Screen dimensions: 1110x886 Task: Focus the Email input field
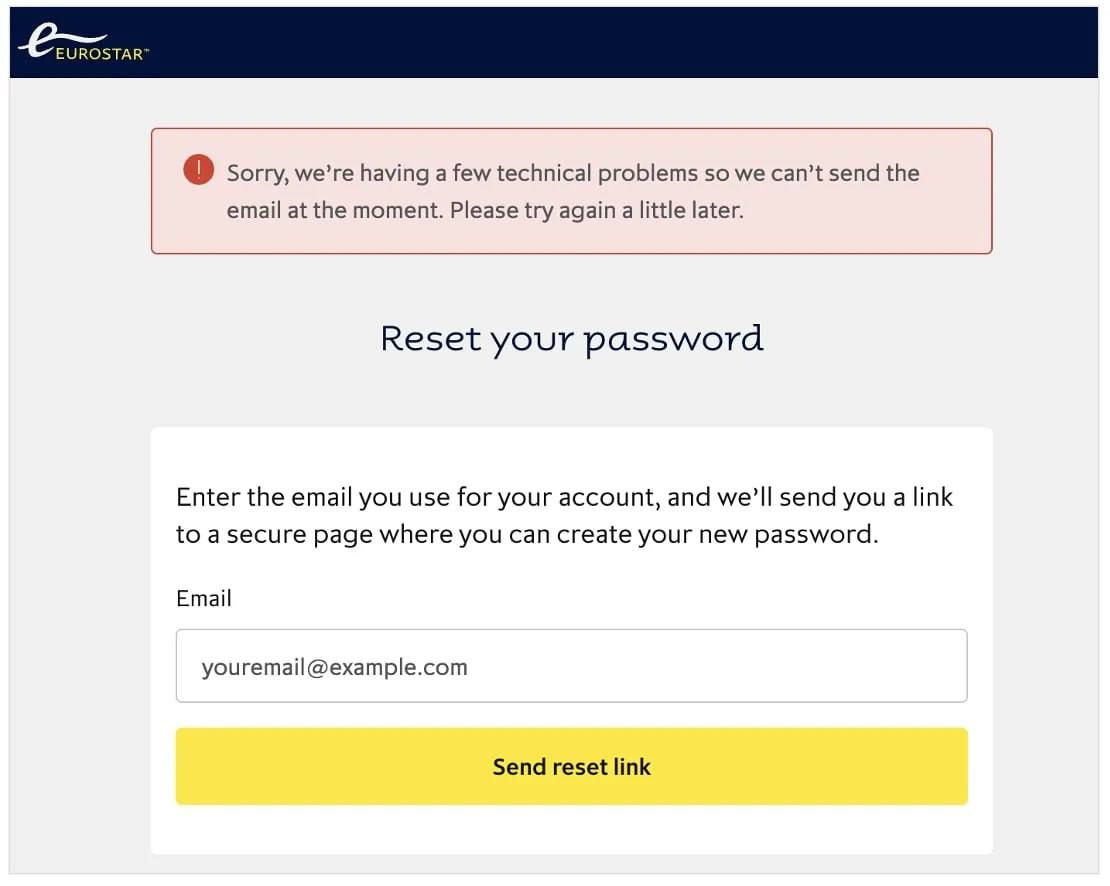pos(571,666)
